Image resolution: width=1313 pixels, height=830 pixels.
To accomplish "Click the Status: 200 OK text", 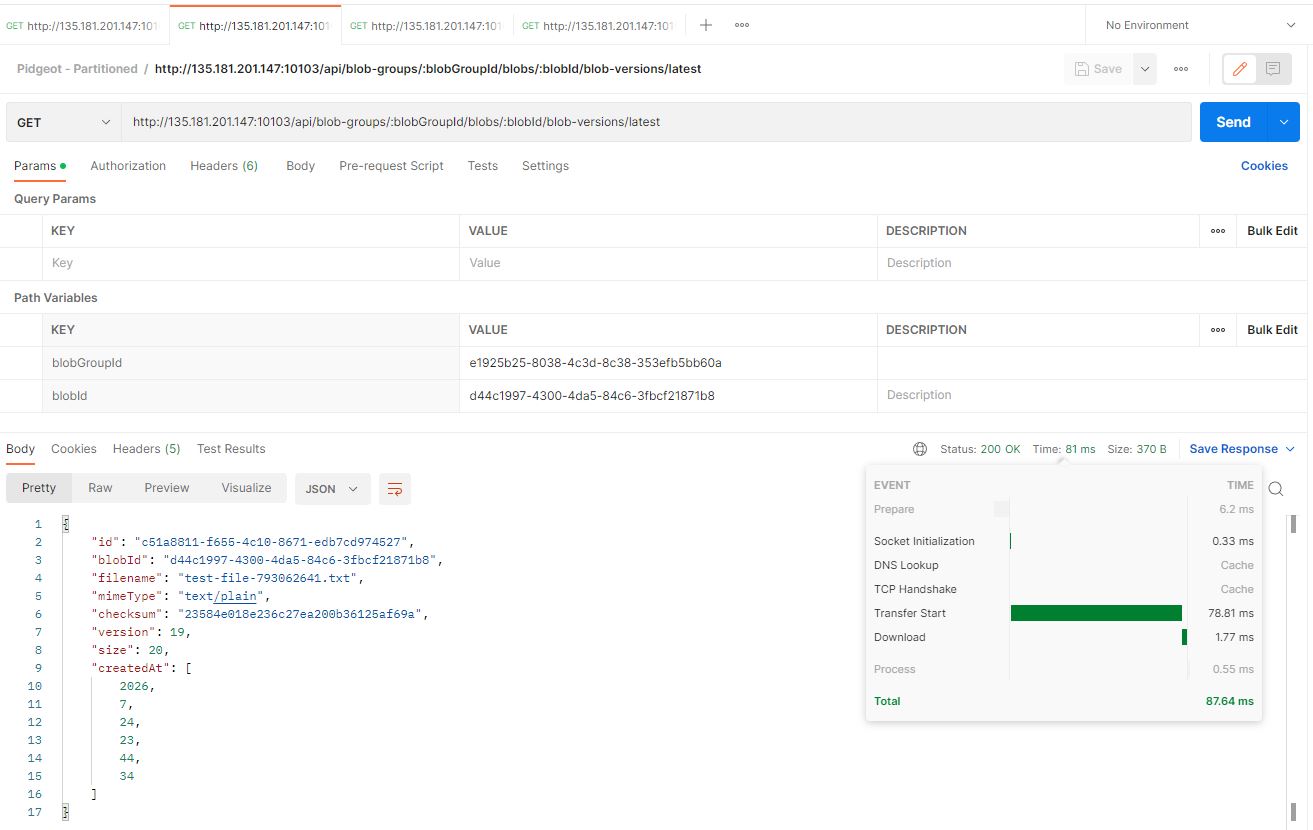I will click(x=980, y=449).
